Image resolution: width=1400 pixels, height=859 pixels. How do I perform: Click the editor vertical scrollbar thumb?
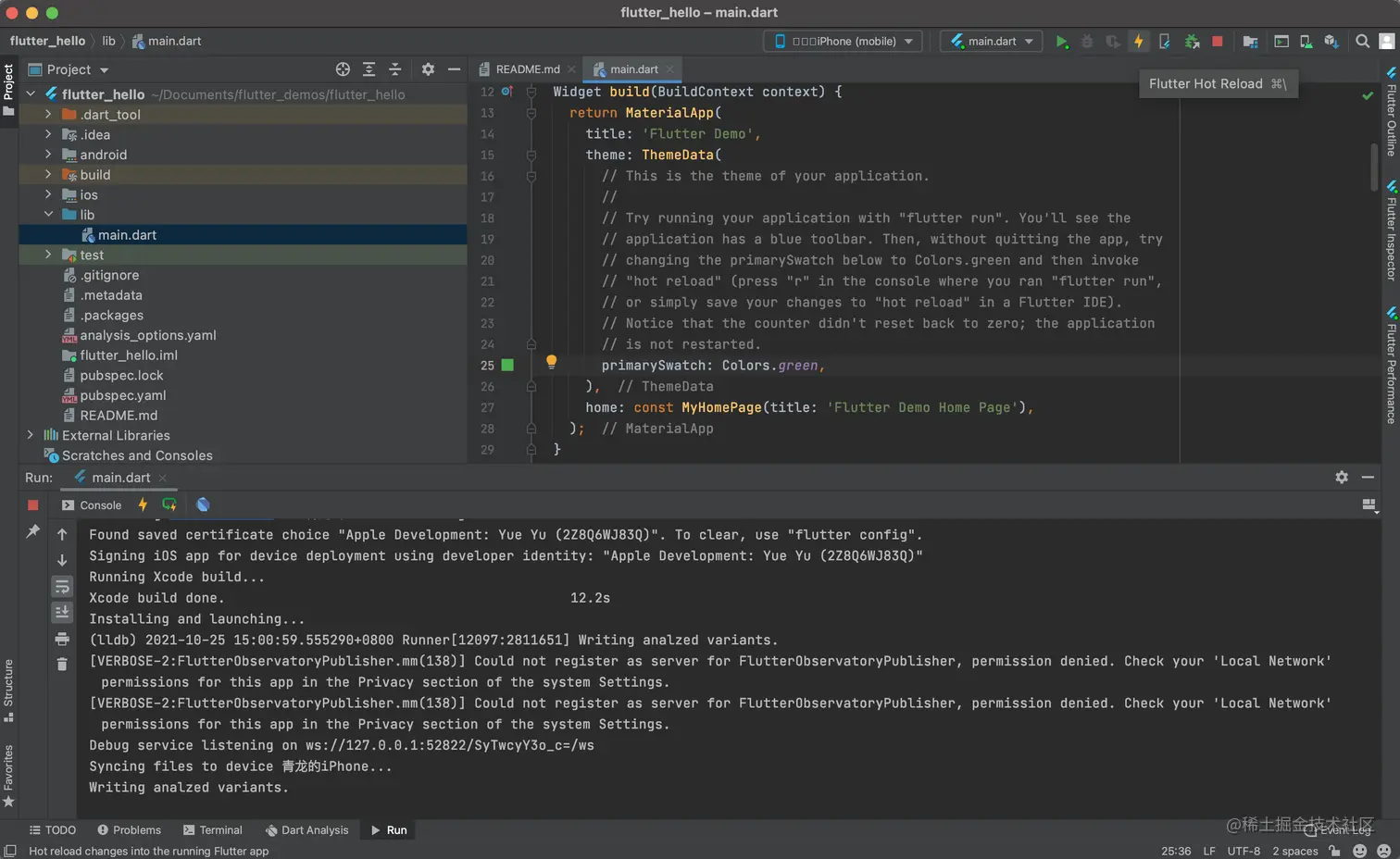click(1374, 167)
